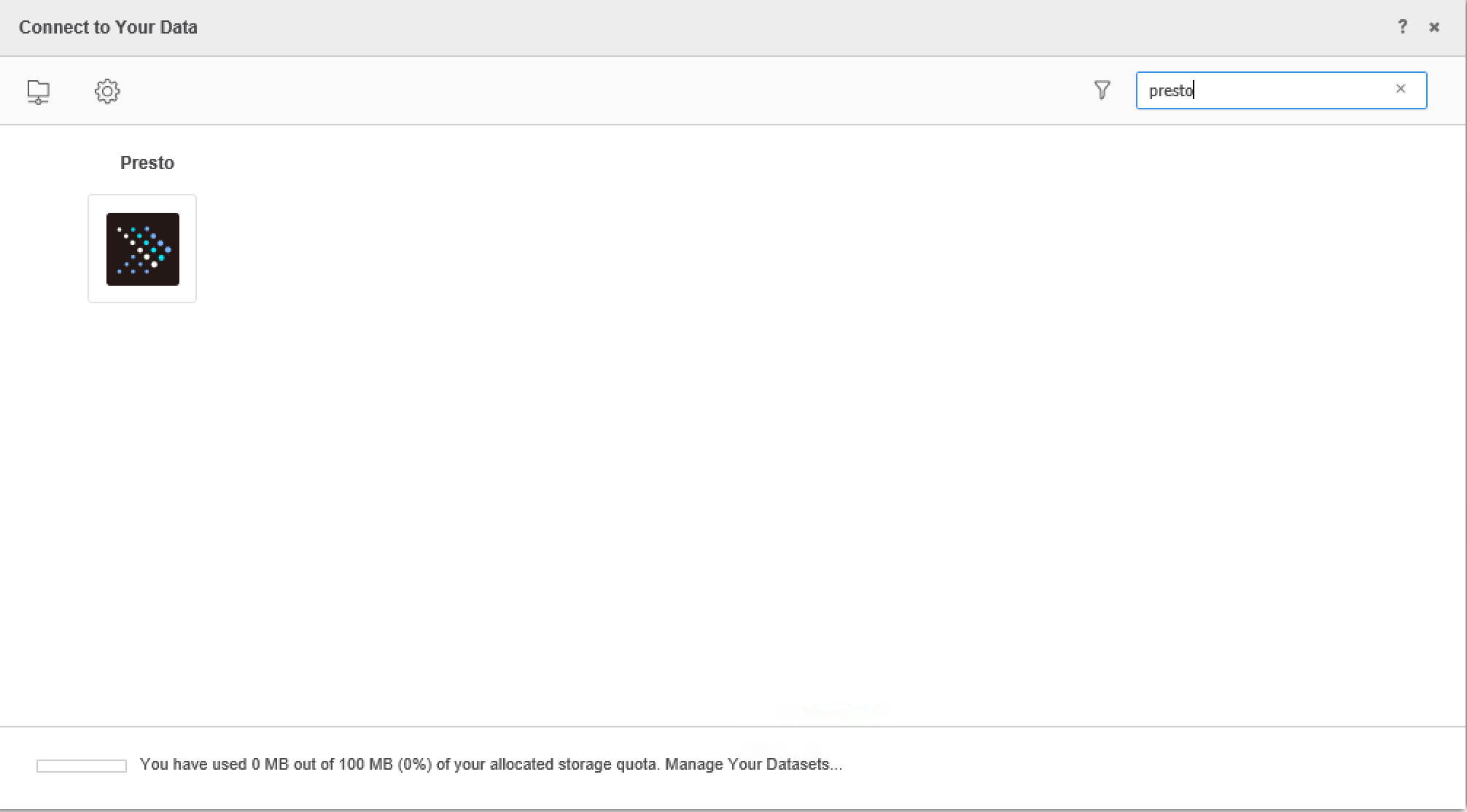Click the Presto connector name label
Screen dimensions: 1467x812
tap(147, 163)
